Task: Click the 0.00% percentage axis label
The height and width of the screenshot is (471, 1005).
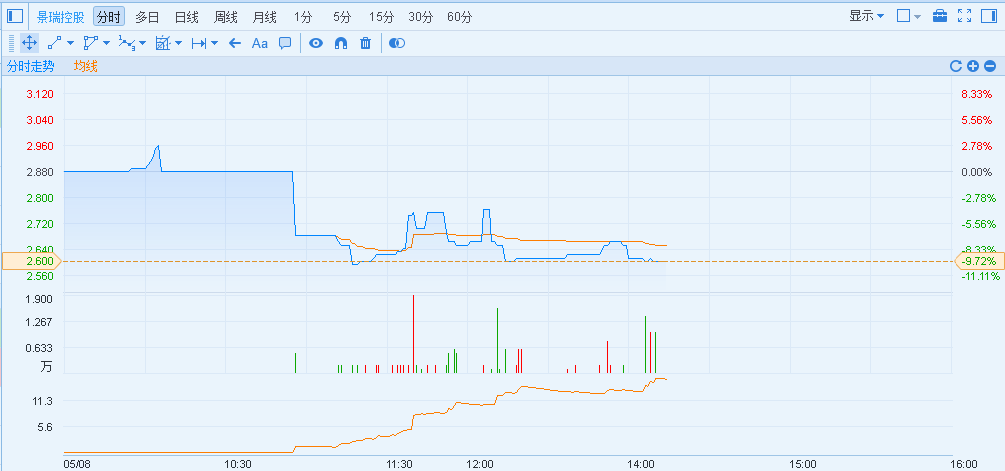Action: click(977, 172)
